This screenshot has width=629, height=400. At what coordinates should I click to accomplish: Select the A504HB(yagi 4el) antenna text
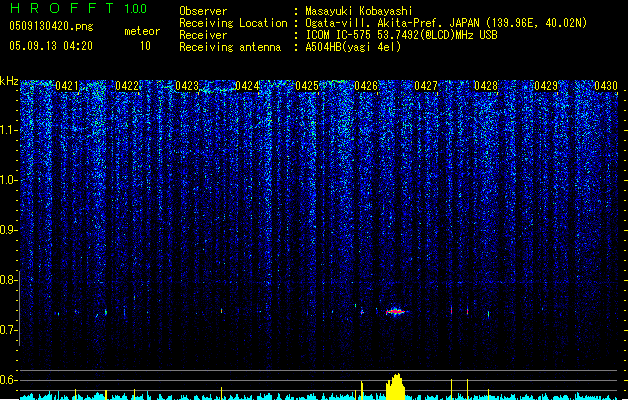353,47
